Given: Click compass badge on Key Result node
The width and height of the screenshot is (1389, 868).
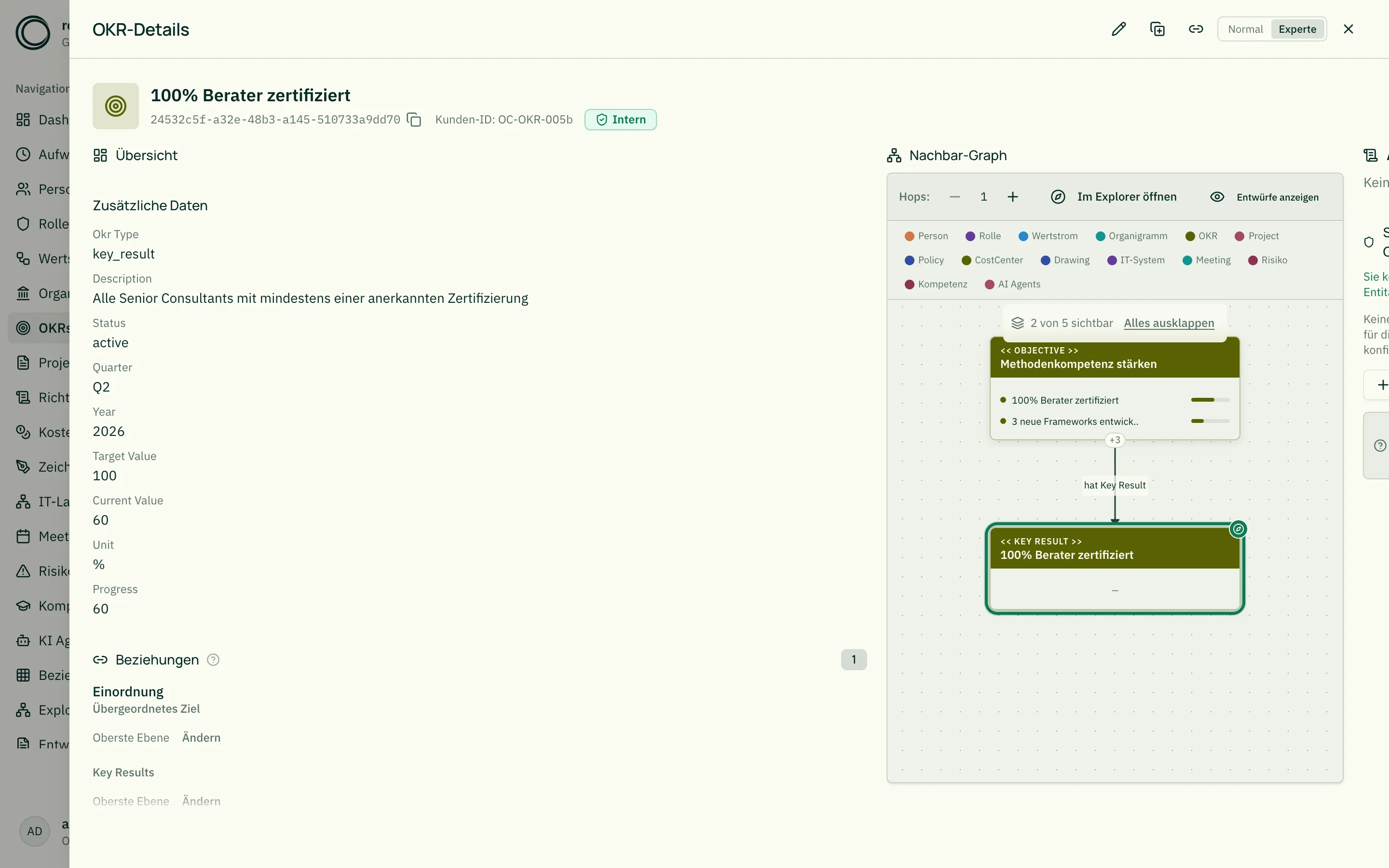Looking at the screenshot, I should [x=1239, y=529].
